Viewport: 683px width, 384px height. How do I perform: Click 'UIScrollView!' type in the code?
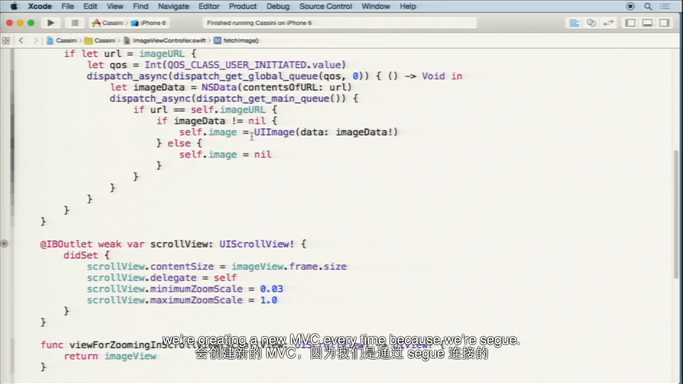click(257, 244)
